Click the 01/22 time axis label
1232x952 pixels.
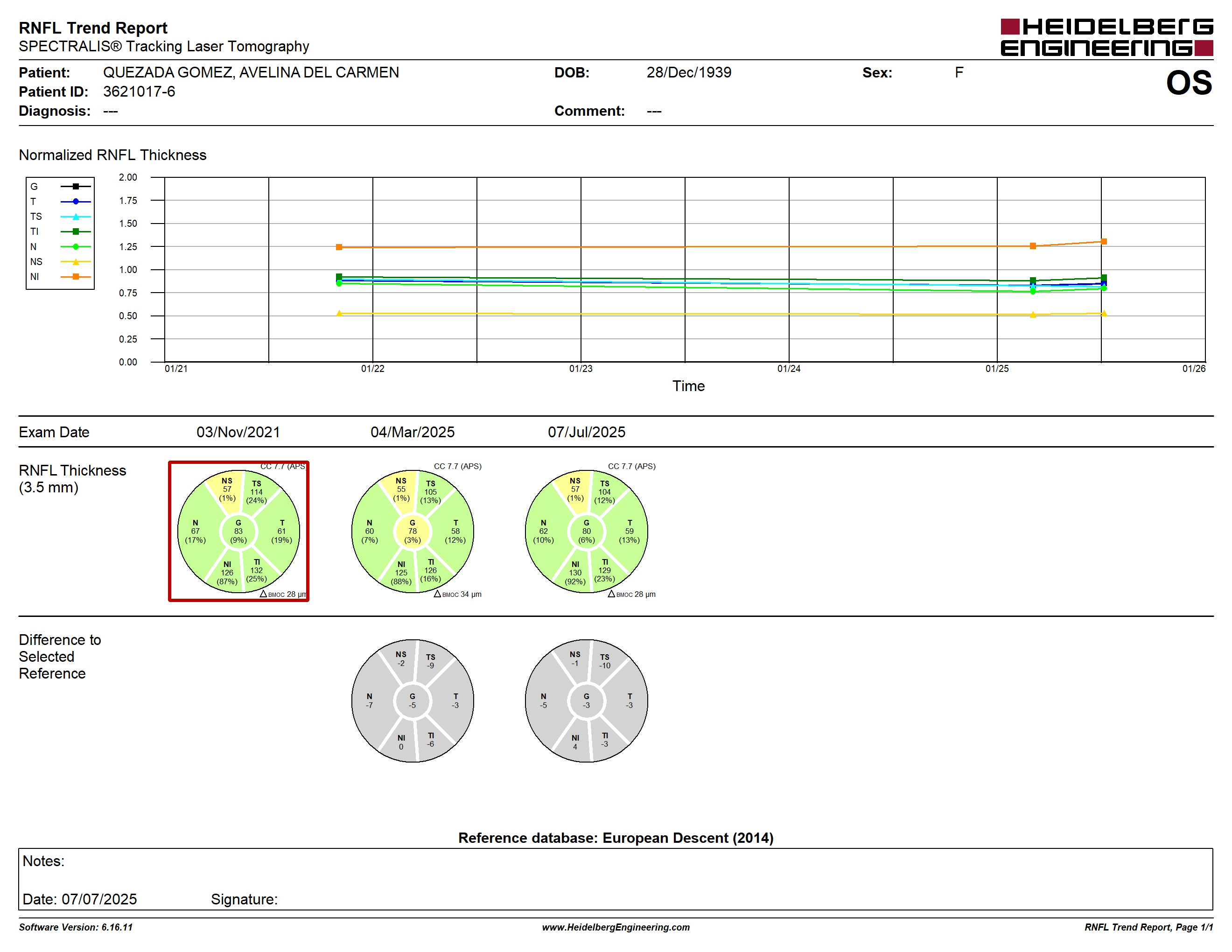click(x=373, y=369)
